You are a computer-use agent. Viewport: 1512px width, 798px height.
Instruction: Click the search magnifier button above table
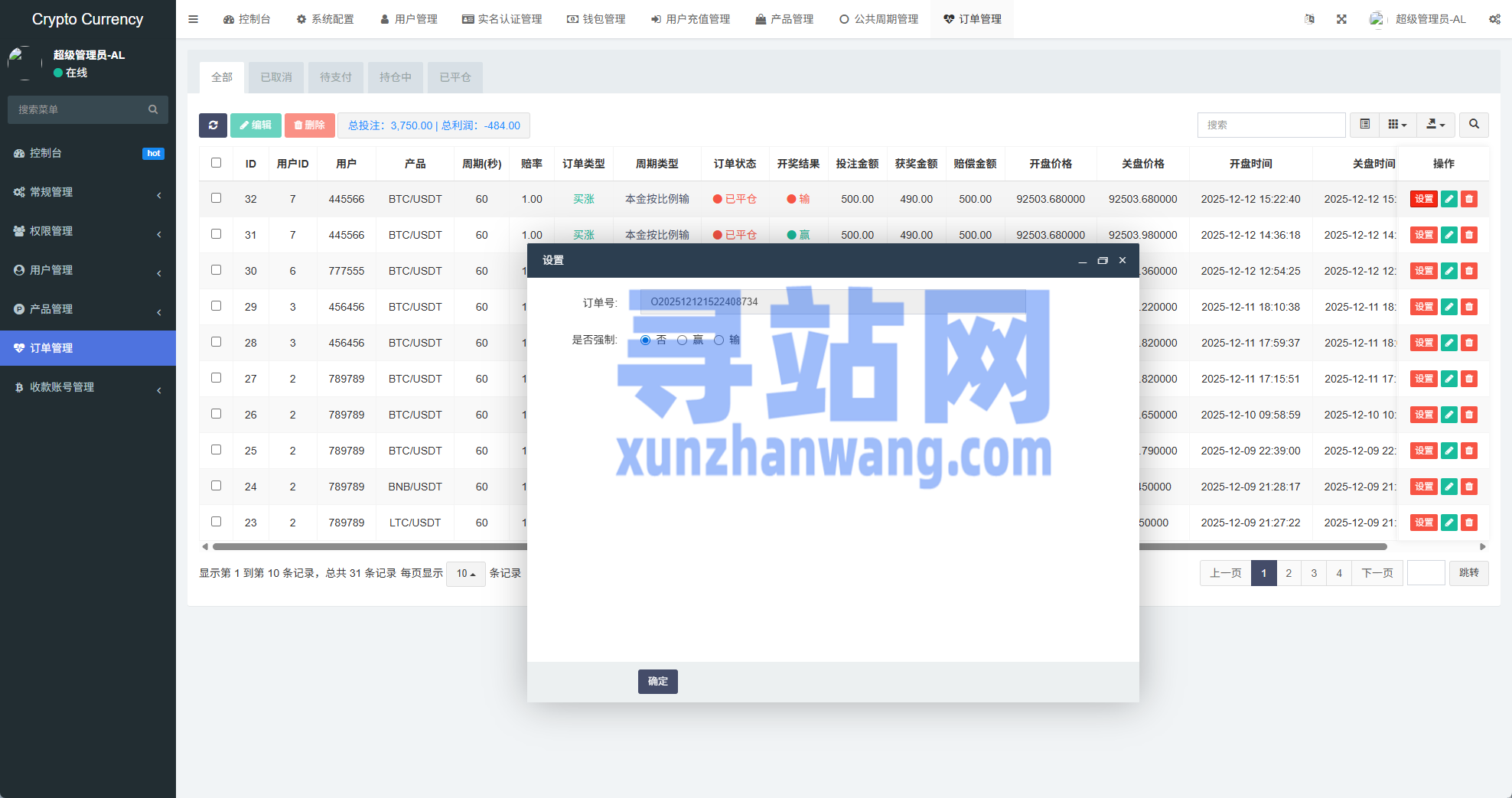tap(1474, 125)
